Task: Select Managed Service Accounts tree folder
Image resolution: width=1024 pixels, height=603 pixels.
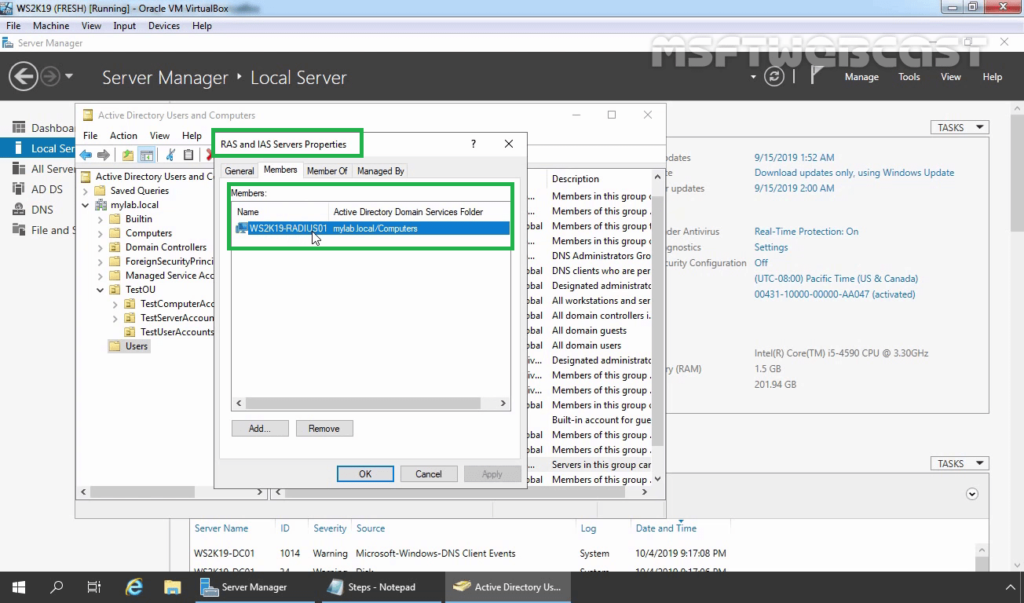Action: click(162, 276)
